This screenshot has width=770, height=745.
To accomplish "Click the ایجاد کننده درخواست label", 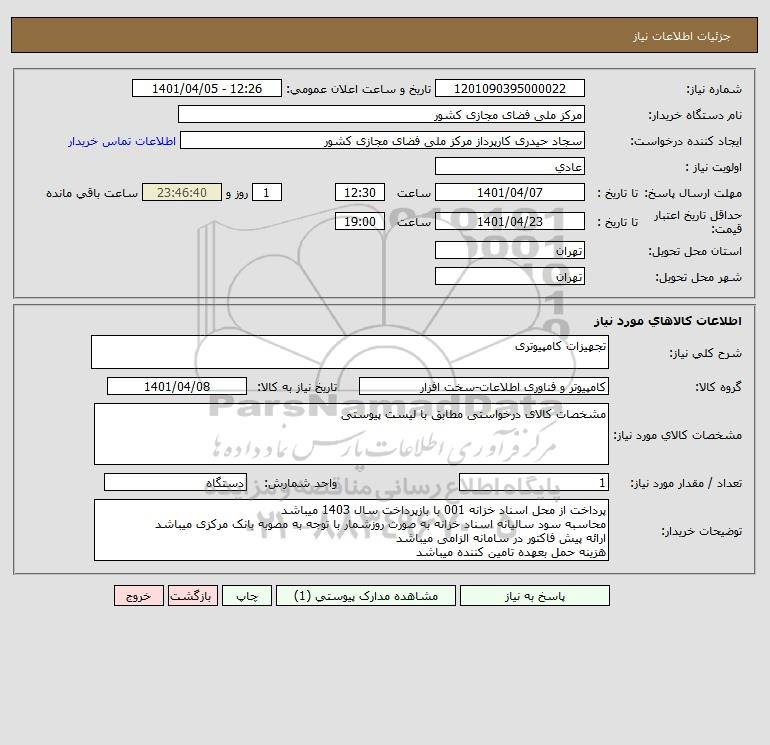I will point(686,141).
